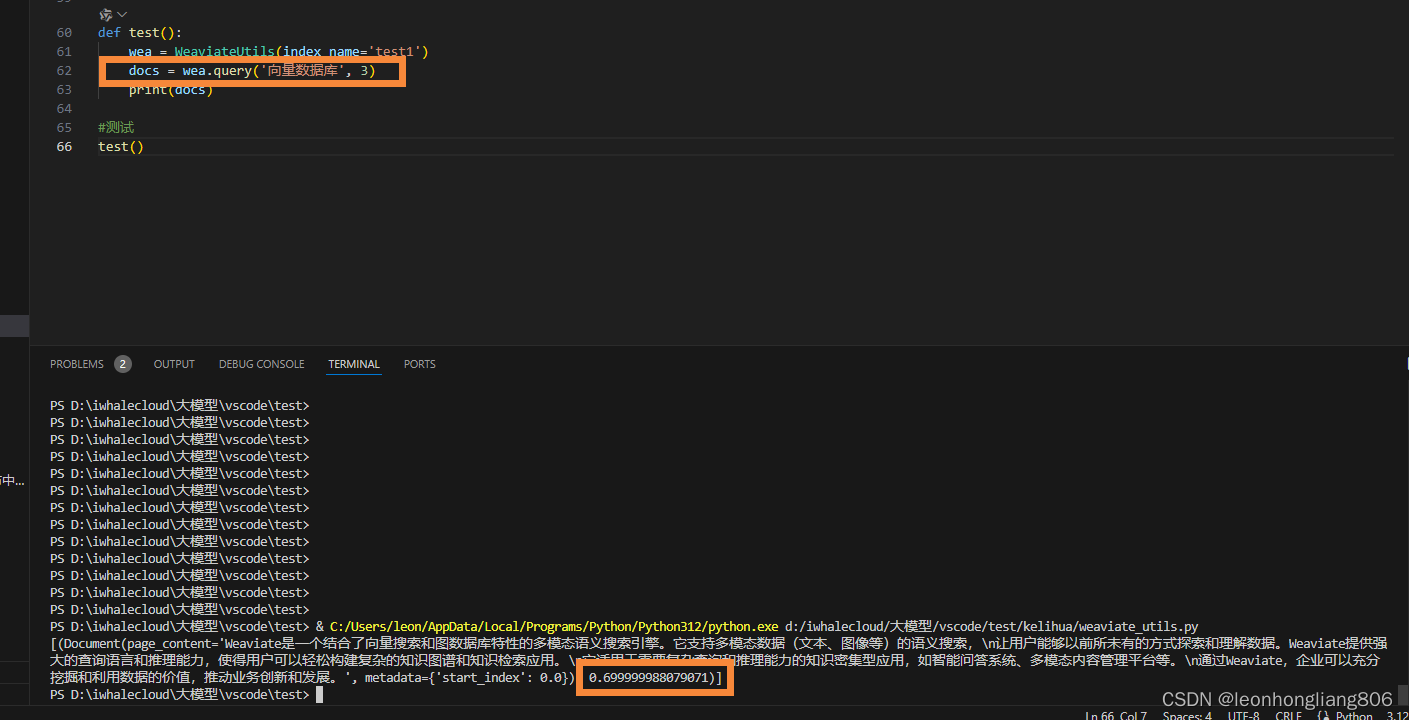Focus the terminal input at the last prompt

(319, 694)
